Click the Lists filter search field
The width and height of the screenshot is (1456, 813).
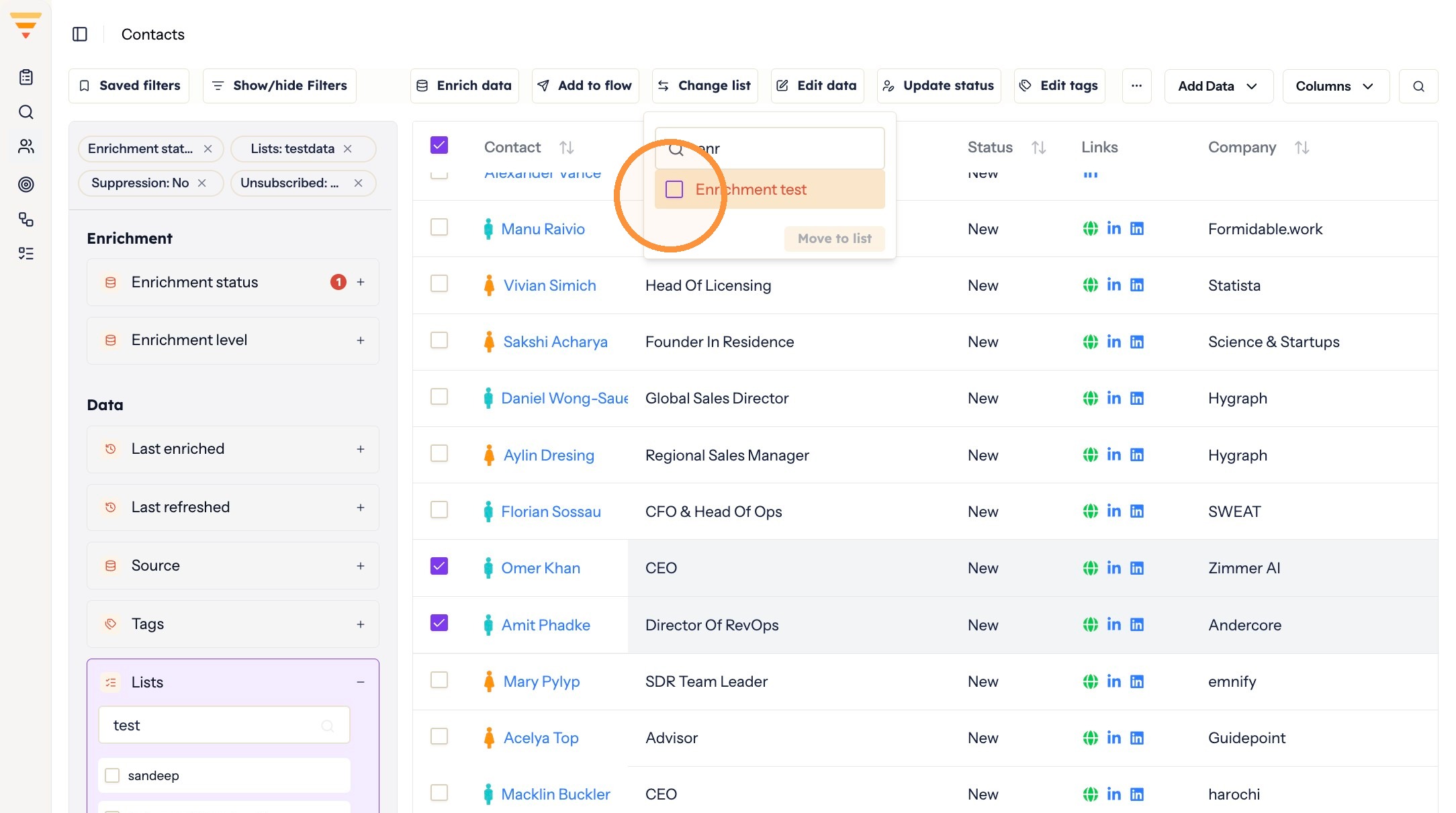tap(224, 725)
